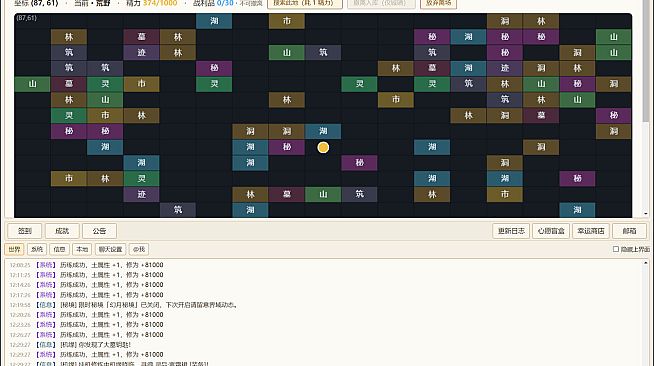The width and height of the screenshot is (654, 366).
Task: Select the 山 tile between 墓 and 筑 tiles
Action: (x=323, y=194)
